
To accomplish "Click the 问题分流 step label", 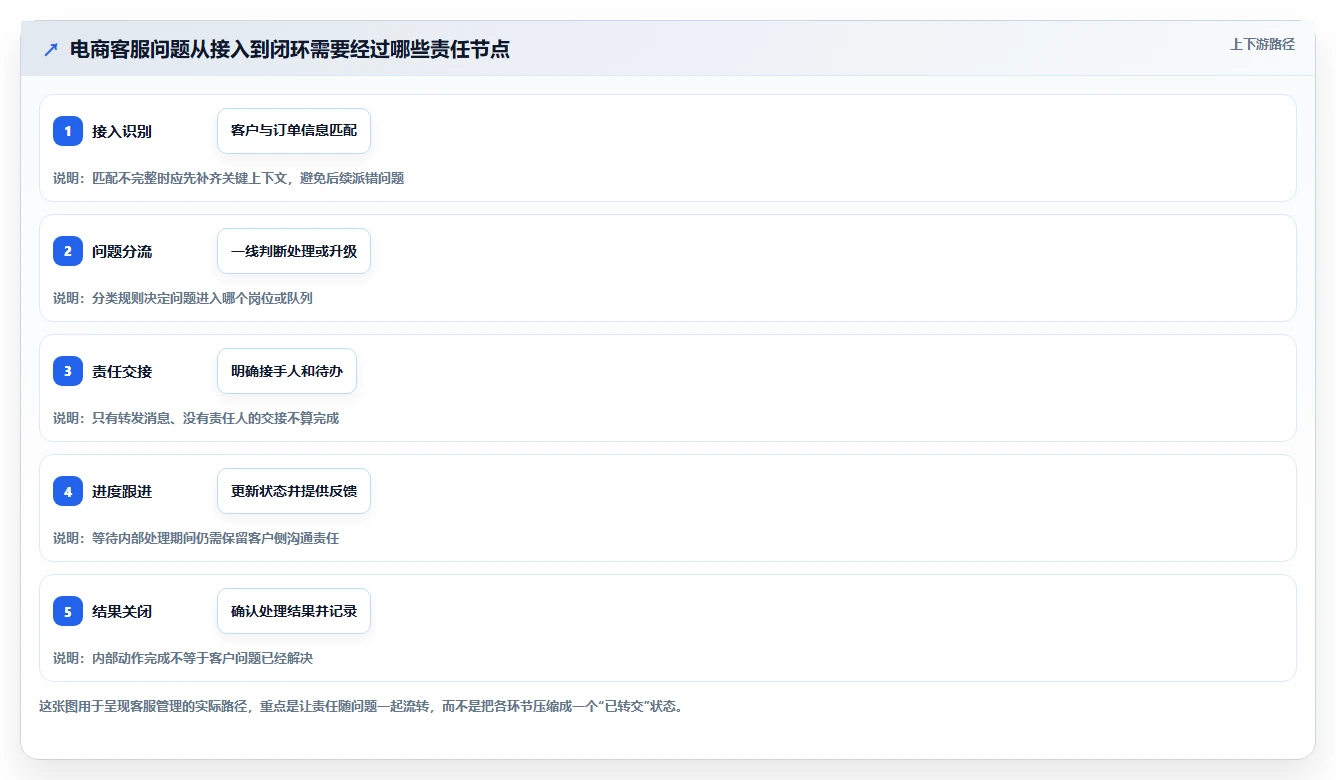I will [122, 251].
